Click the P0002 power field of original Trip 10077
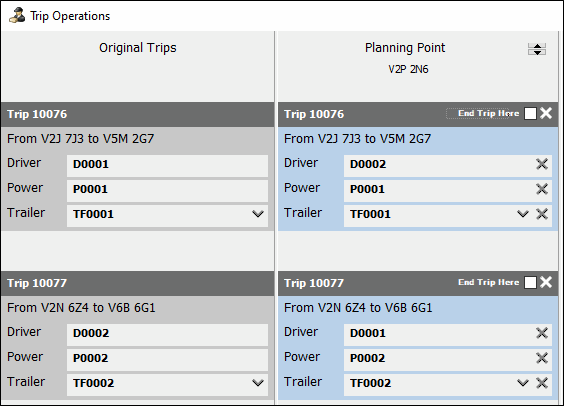564x406 pixels. tap(167, 359)
